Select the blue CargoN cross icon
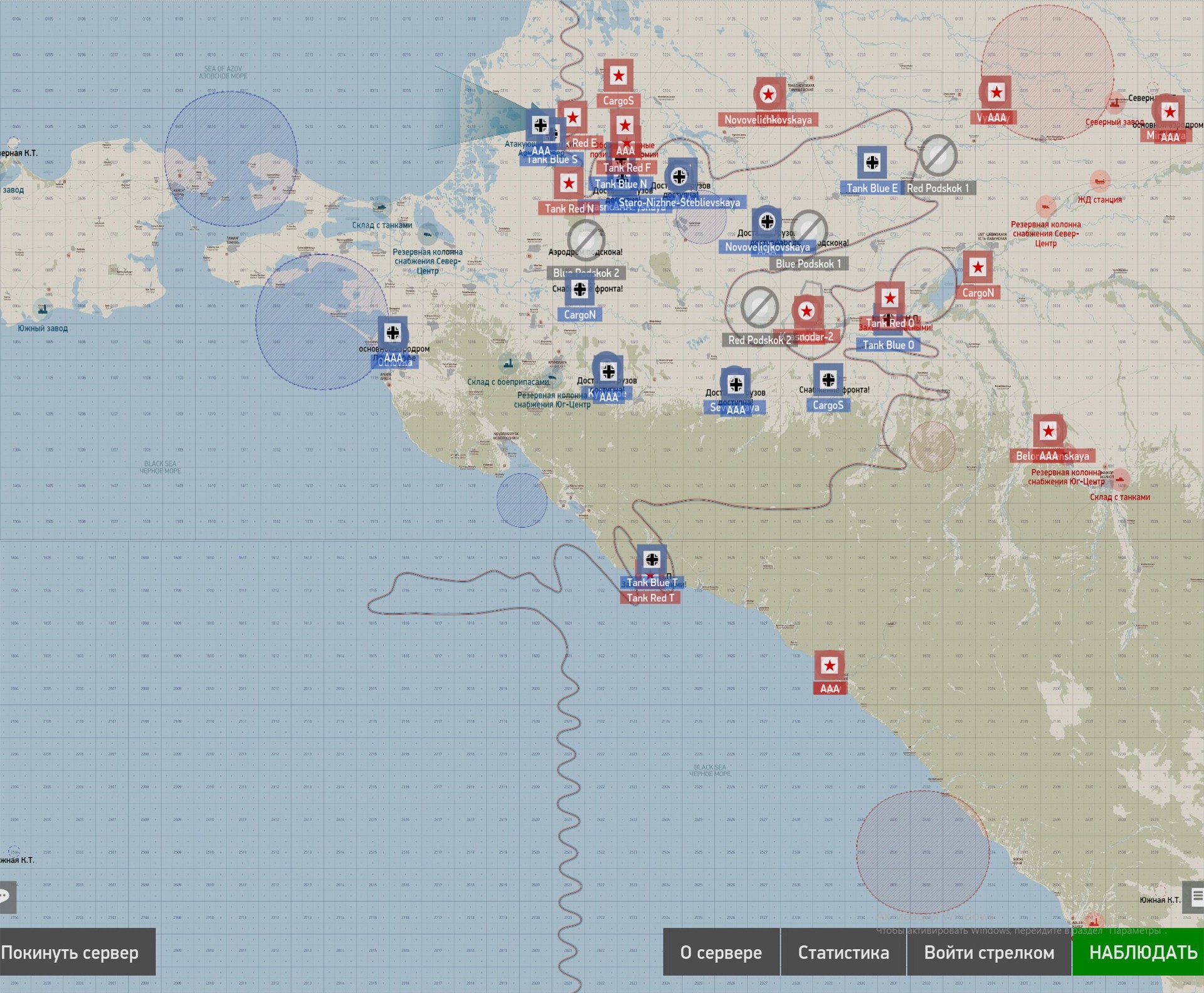1204x993 pixels. pos(579,290)
